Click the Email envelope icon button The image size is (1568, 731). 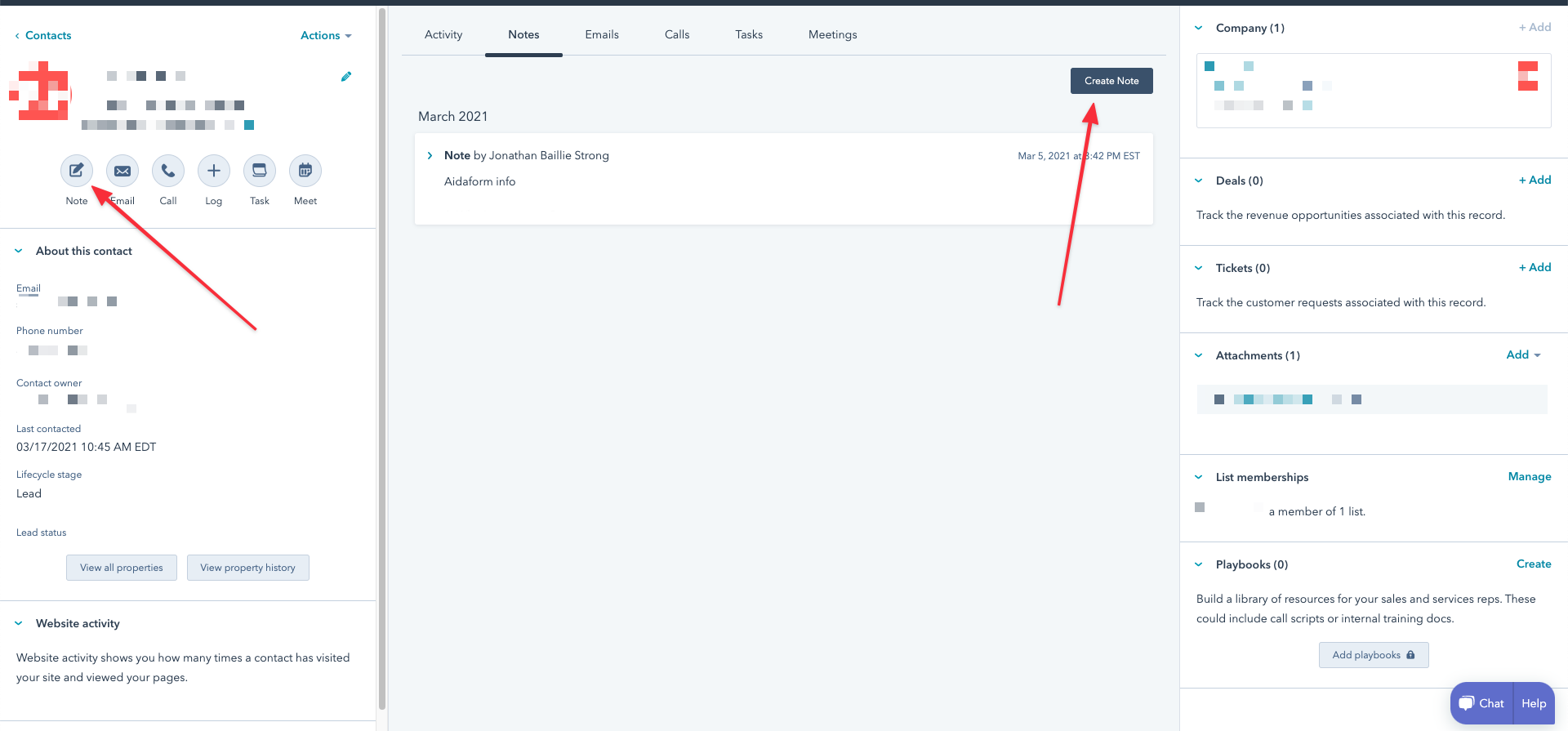click(122, 171)
